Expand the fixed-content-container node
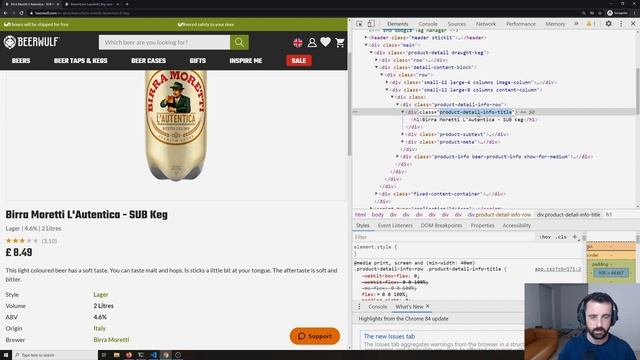 (376, 194)
